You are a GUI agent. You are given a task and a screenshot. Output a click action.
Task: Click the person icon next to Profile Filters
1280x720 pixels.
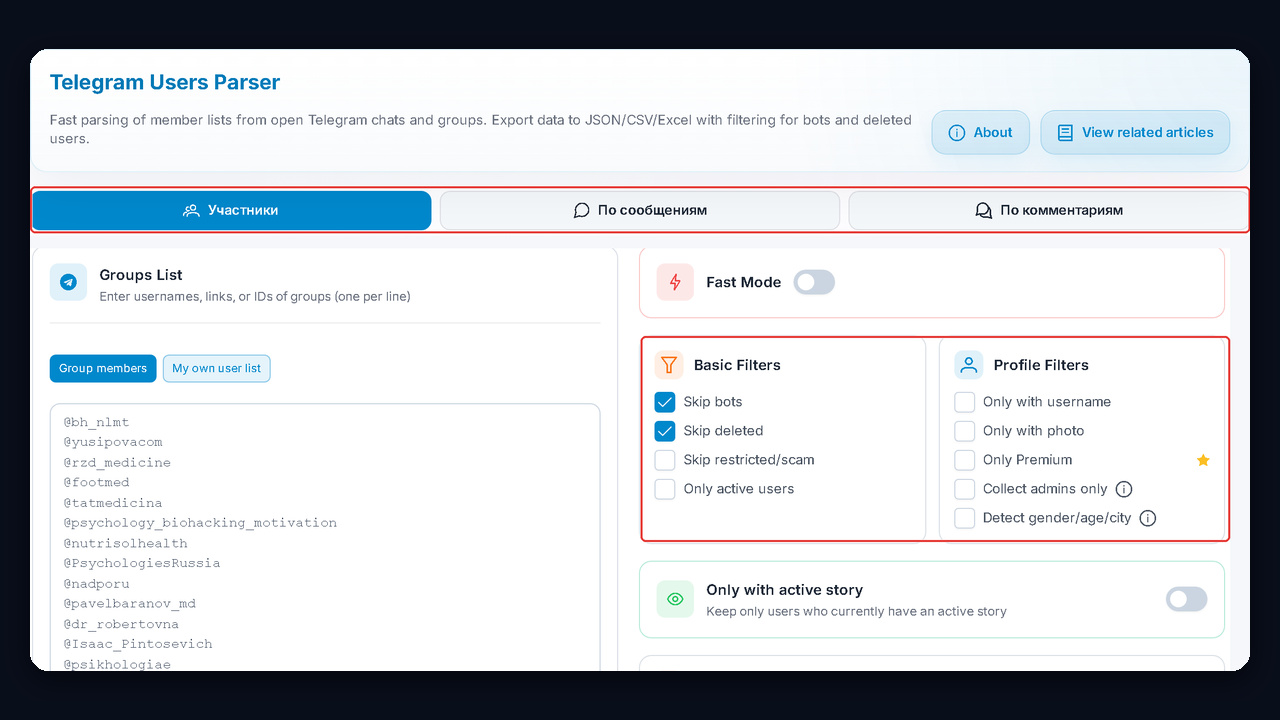968,365
